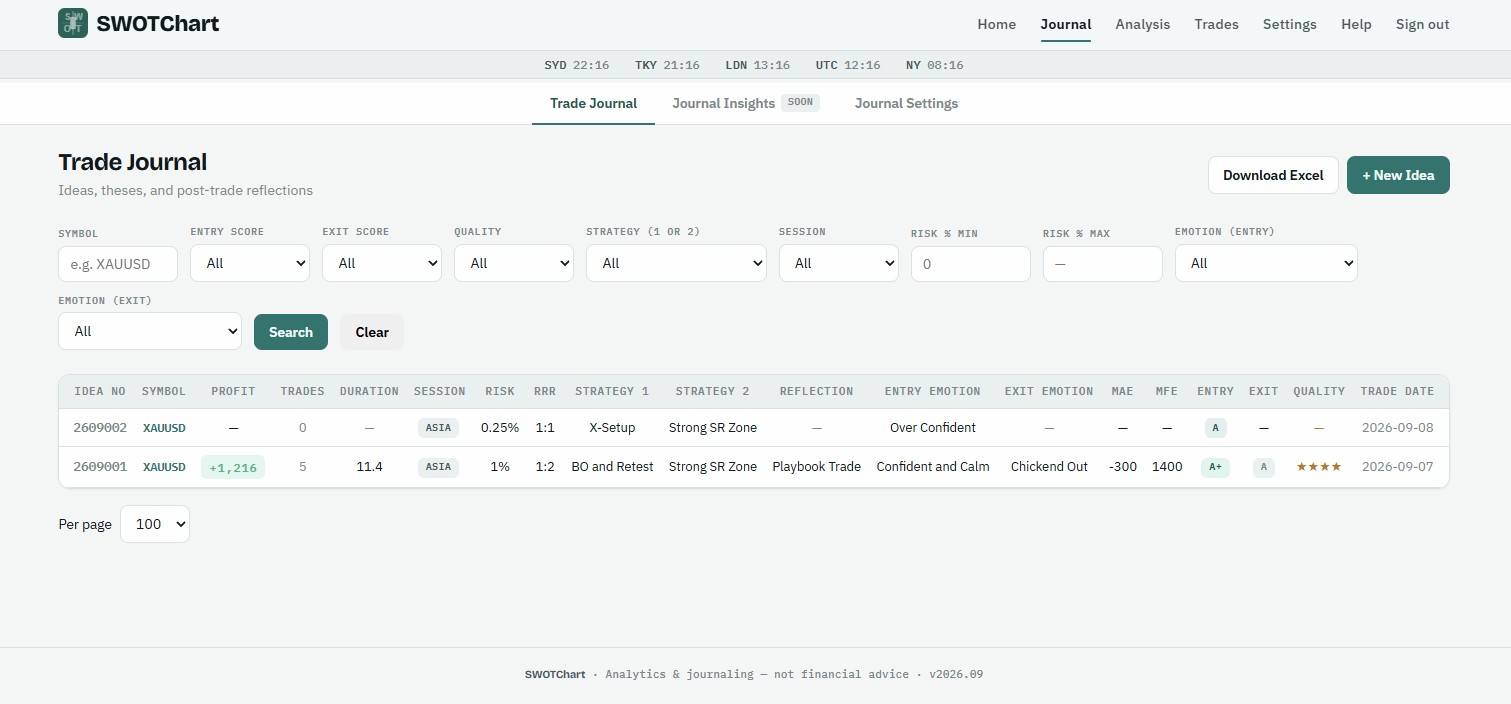Click the 0.25% risk value
1511x704 pixels.
pyautogui.click(x=500, y=427)
